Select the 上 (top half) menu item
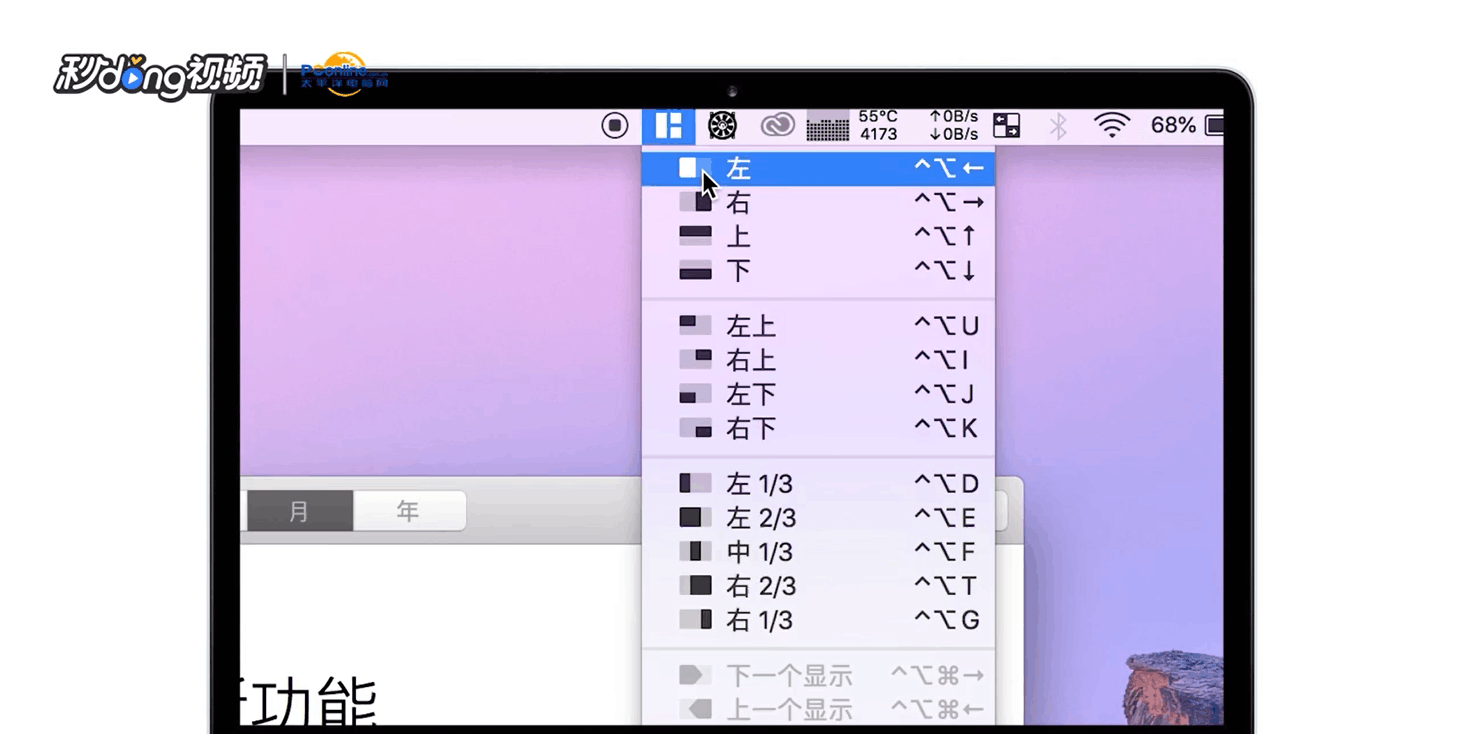This screenshot has width=1461, height=734. coord(818,237)
